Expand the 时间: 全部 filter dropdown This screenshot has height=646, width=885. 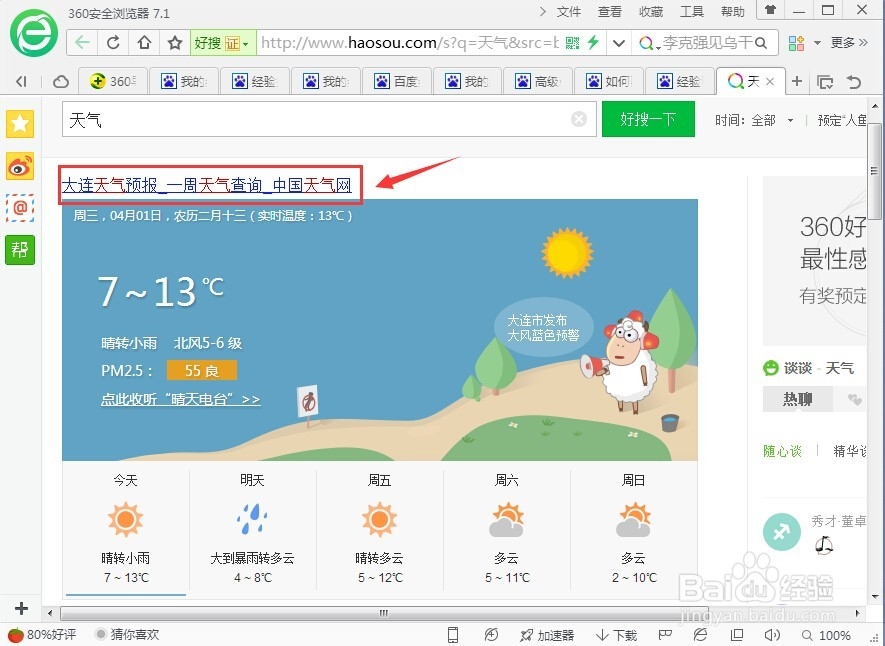coord(754,120)
